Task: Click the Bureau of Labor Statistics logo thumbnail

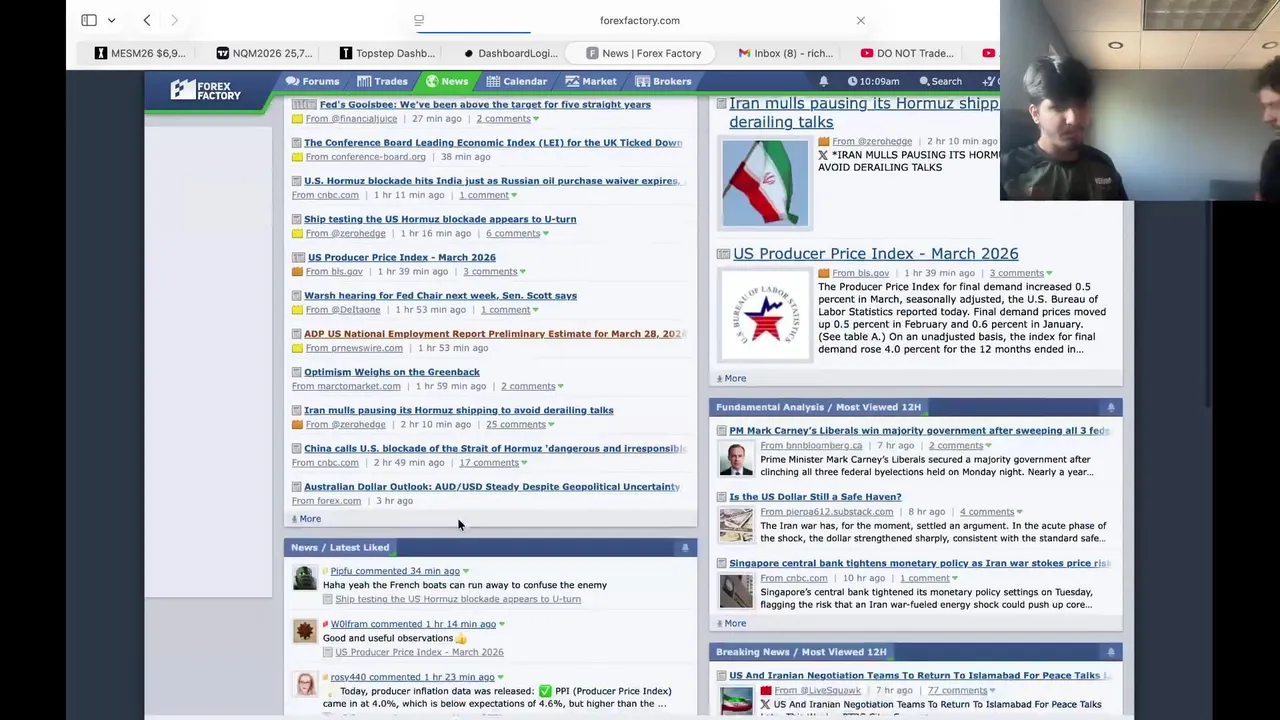Action: click(x=765, y=316)
